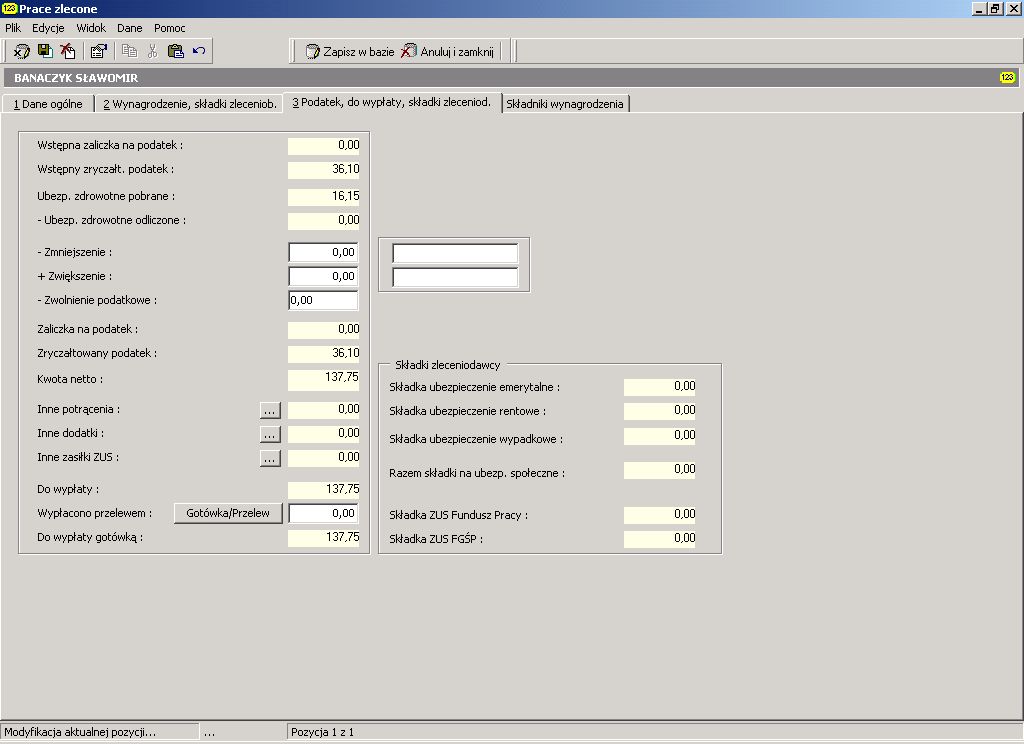Click the red-crossed document delete icon

(x=68, y=51)
